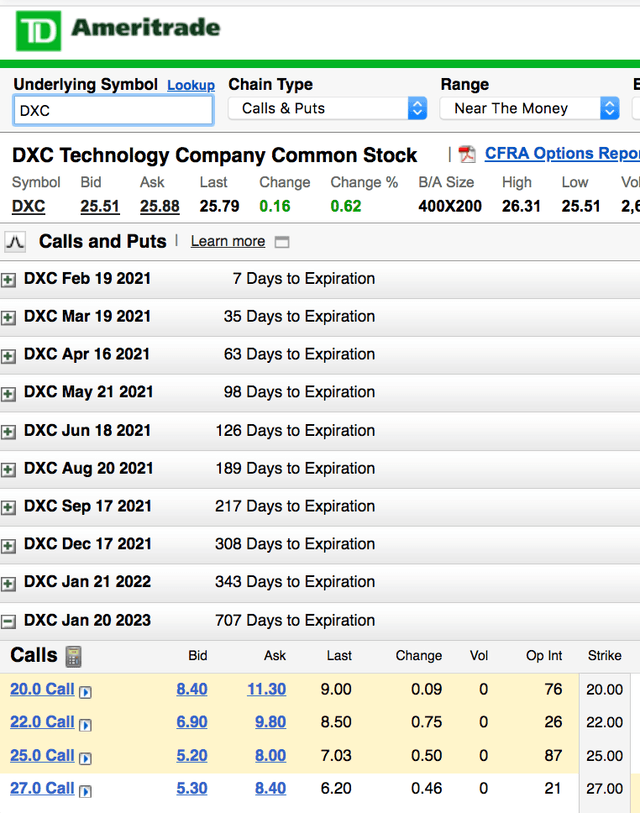This screenshot has height=813, width=640.
Task: Click the 20.00 strike cell
Action: pyautogui.click(x=604, y=690)
